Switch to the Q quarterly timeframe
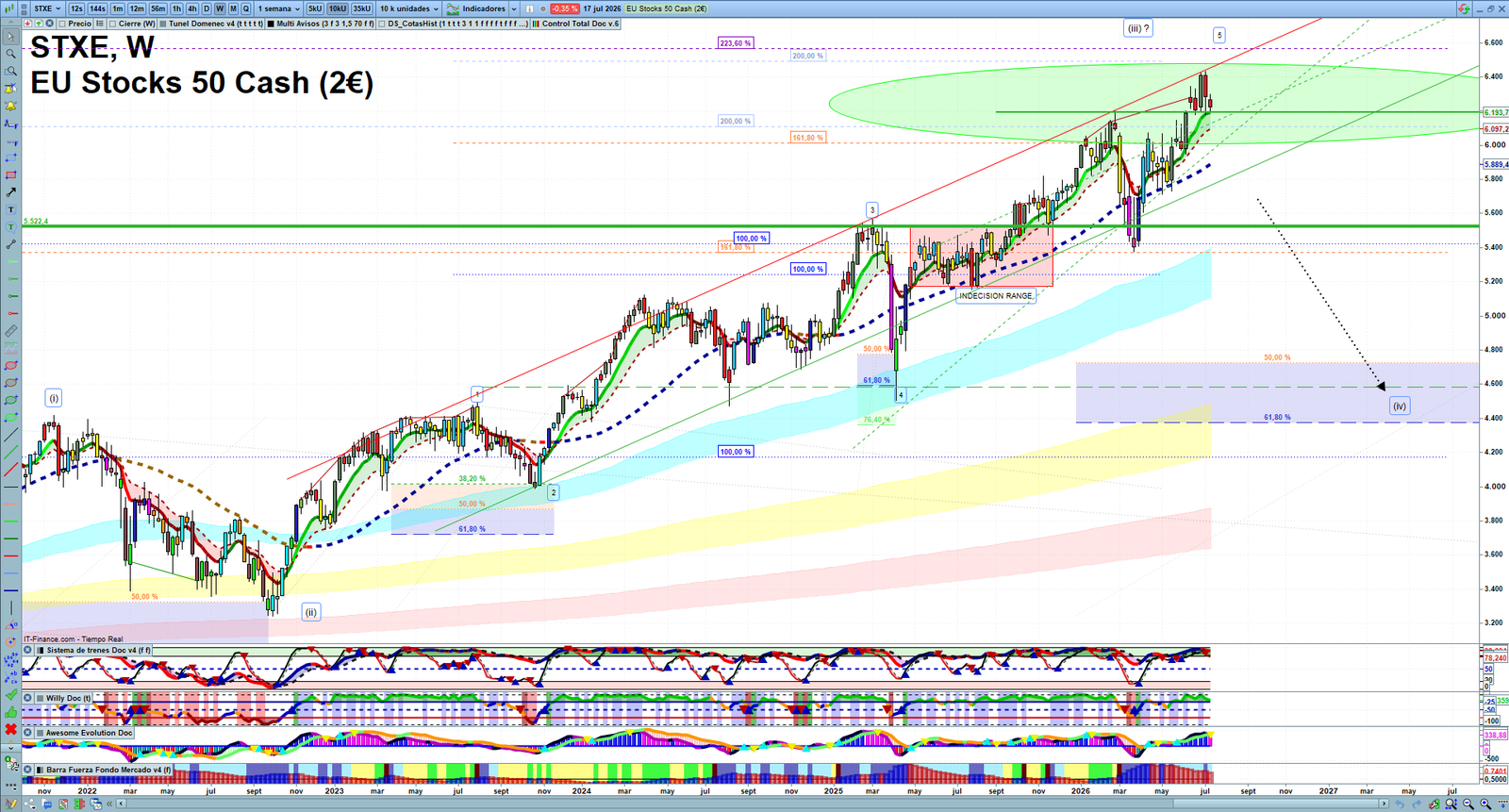The image size is (1509, 812). pyautogui.click(x=246, y=8)
